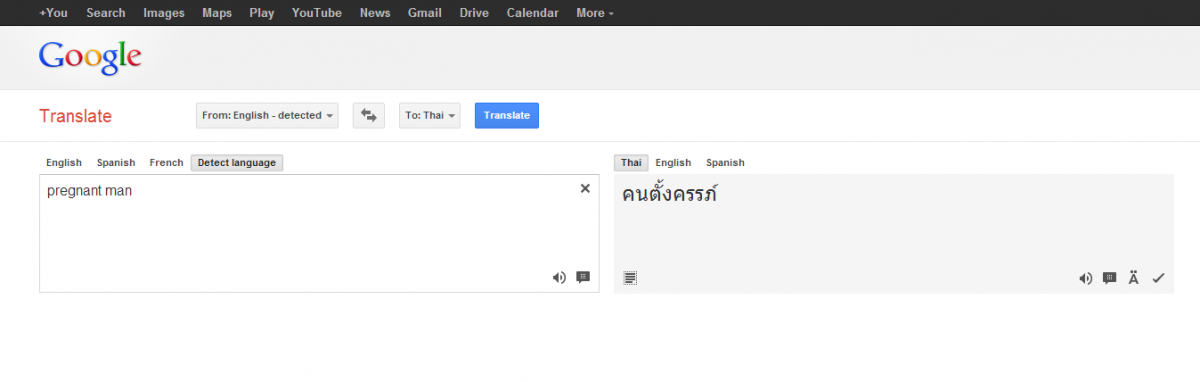Open Maps from the top bar

tap(217, 13)
